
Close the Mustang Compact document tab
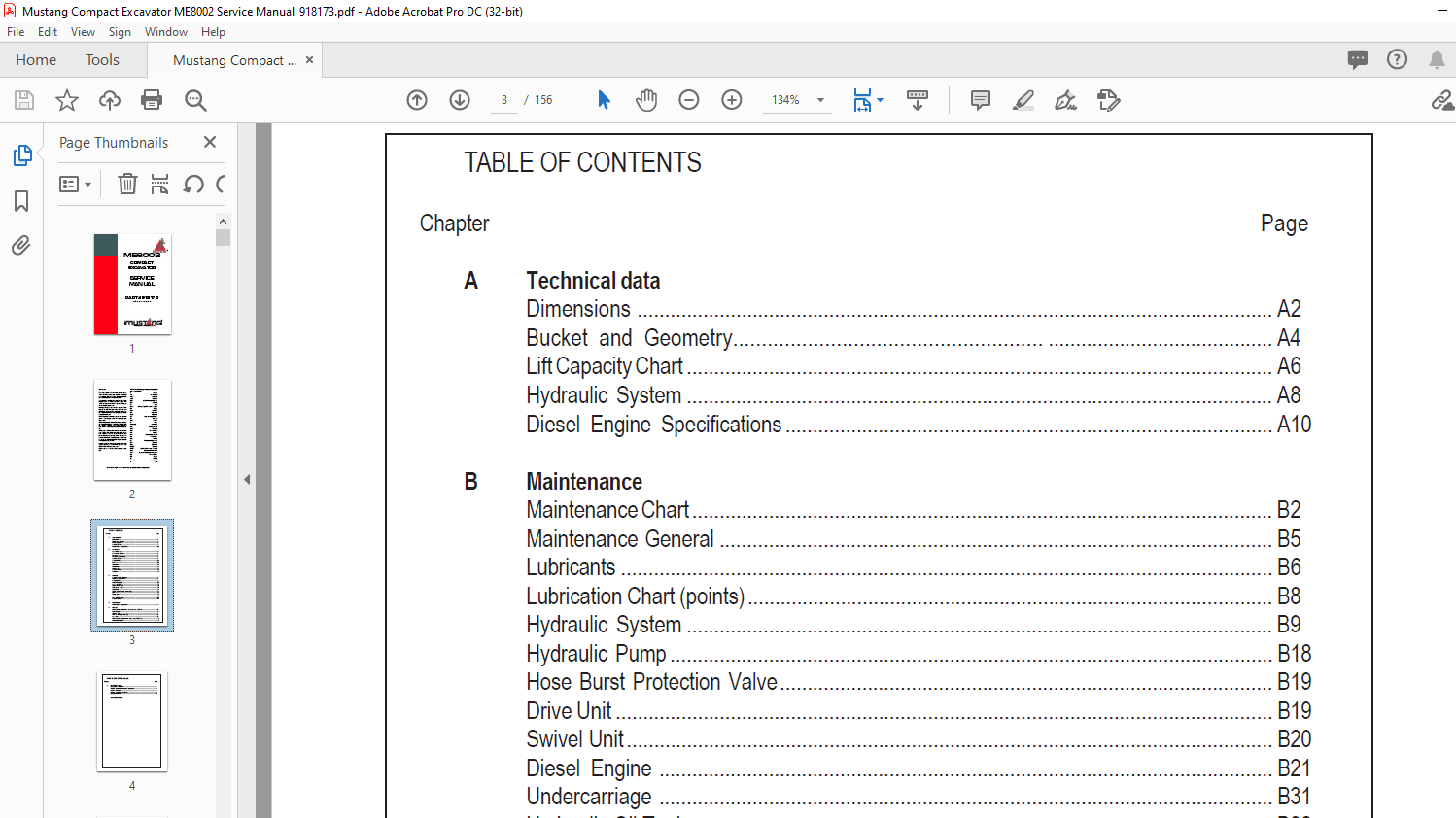[309, 59]
